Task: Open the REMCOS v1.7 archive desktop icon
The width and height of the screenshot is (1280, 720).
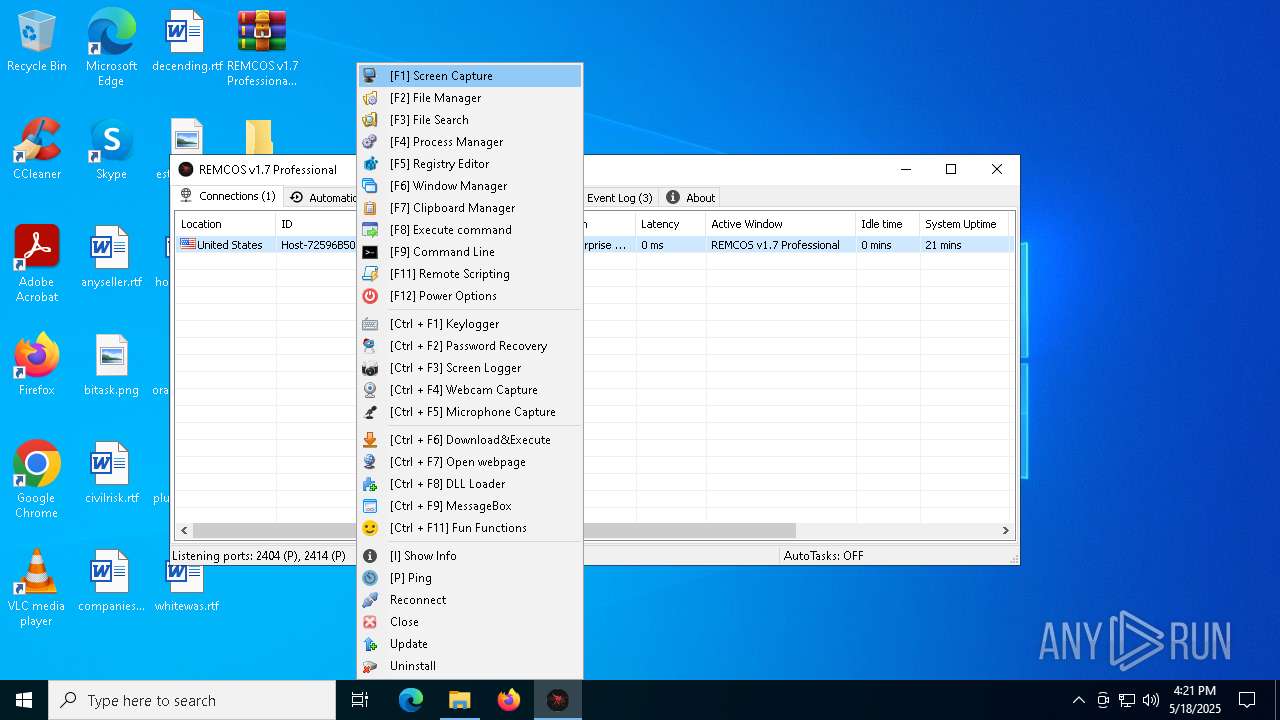Action: [262, 48]
